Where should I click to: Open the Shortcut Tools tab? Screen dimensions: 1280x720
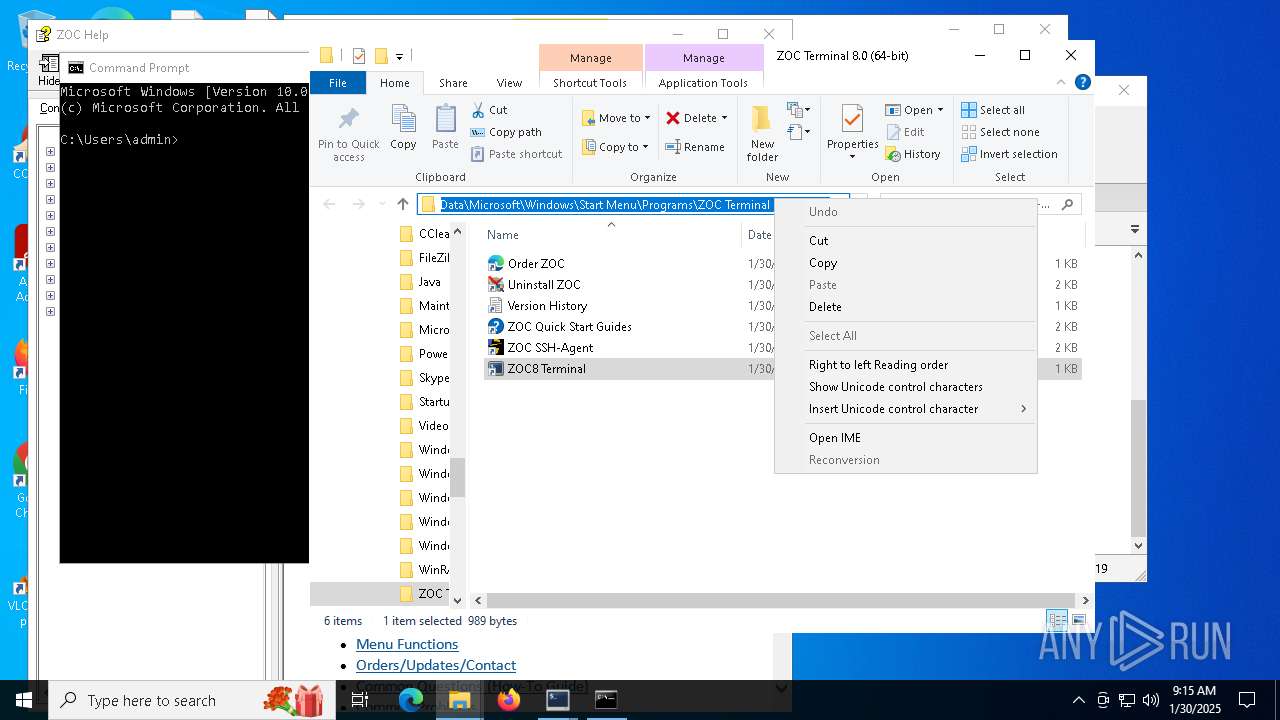coord(590,83)
